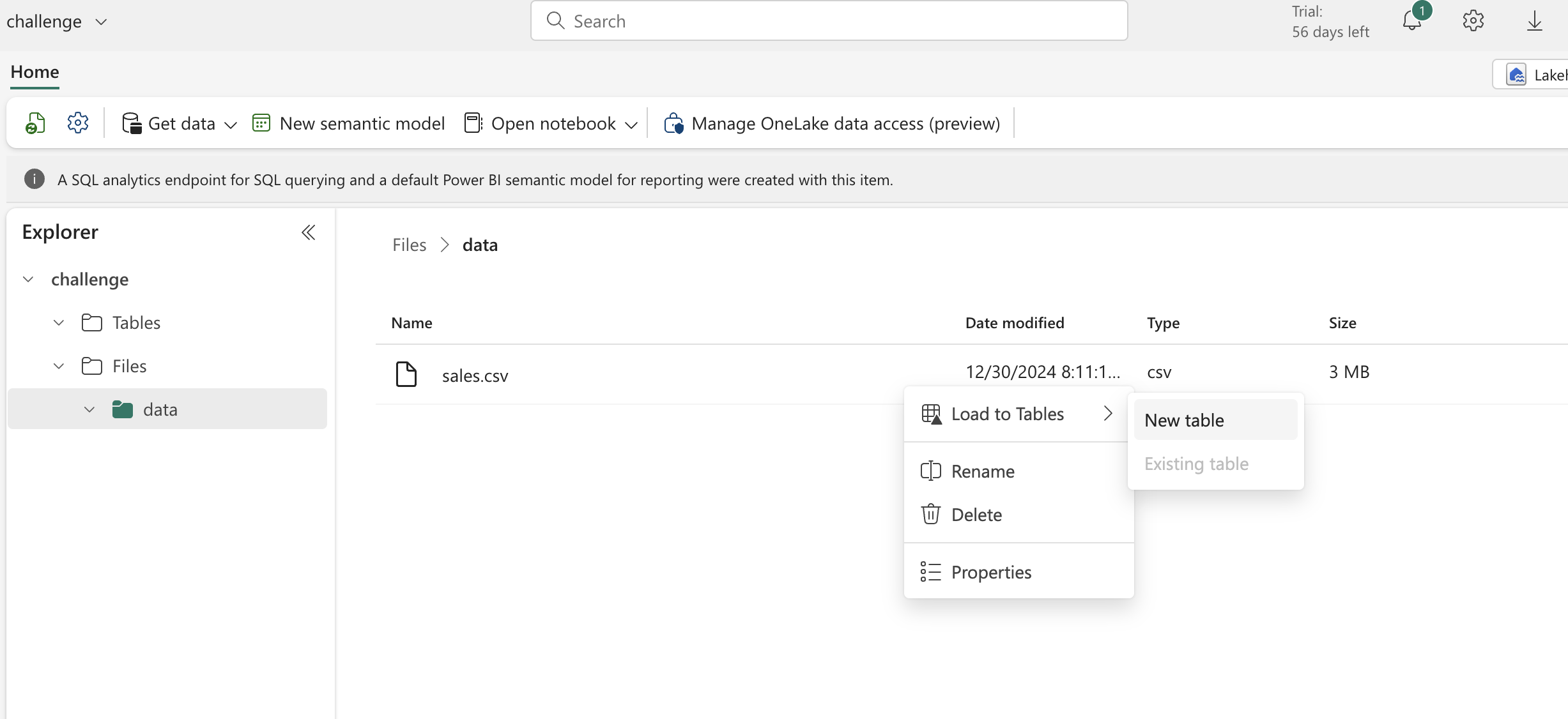Click the download icon in header
The width and height of the screenshot is (1568, 719).
pos(1535,21)
